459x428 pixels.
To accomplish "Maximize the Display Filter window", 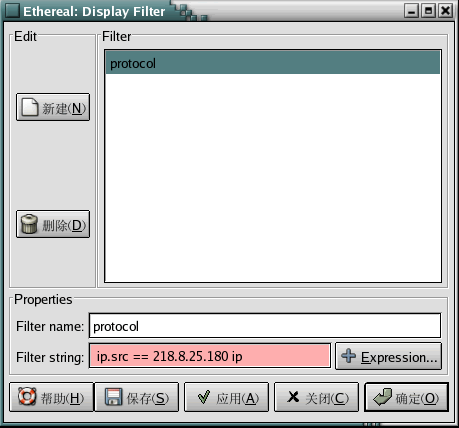I will pyautogui.click(x=428, y=11).
